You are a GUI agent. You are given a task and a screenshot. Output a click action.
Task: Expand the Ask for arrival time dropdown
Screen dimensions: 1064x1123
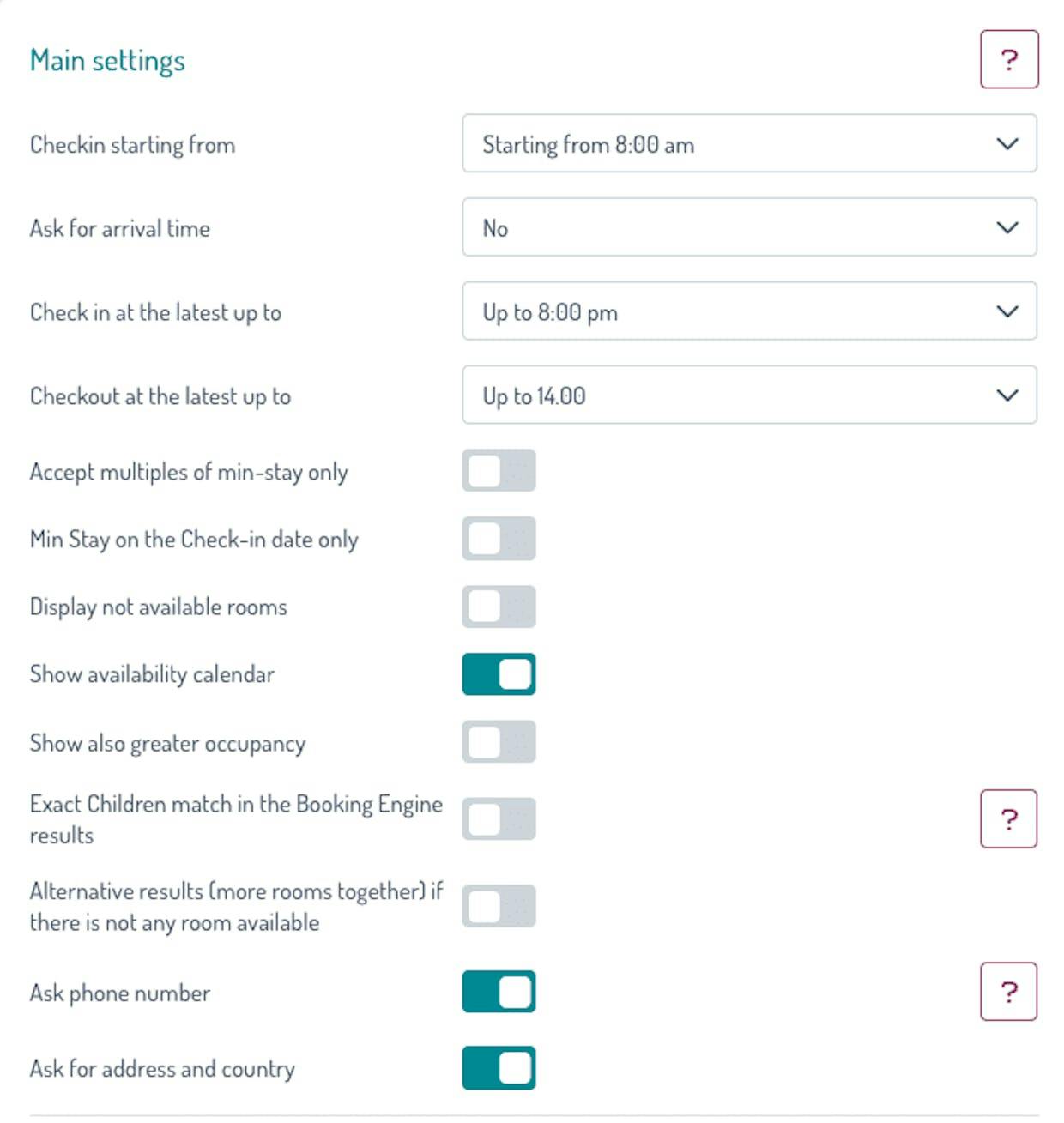pos(749,227)
